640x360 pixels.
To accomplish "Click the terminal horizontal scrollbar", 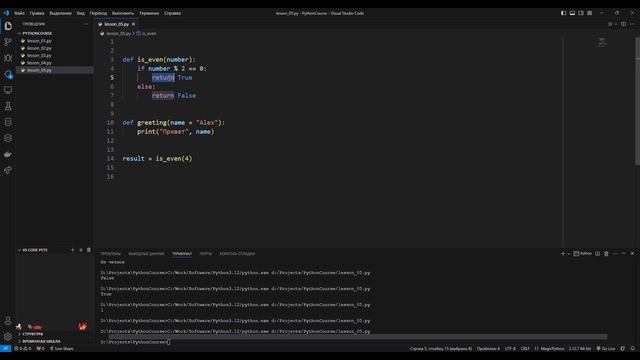I will (x=358, y=337).
